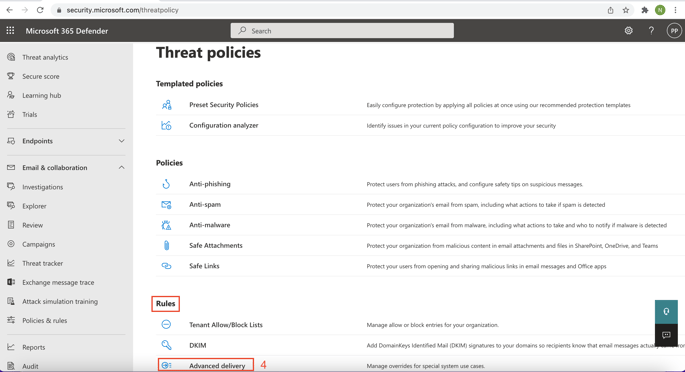The width and height of the screenshot is (685, 372).
Task: Click the Safe Attachments paperclip icon
Action: [166, 245]
